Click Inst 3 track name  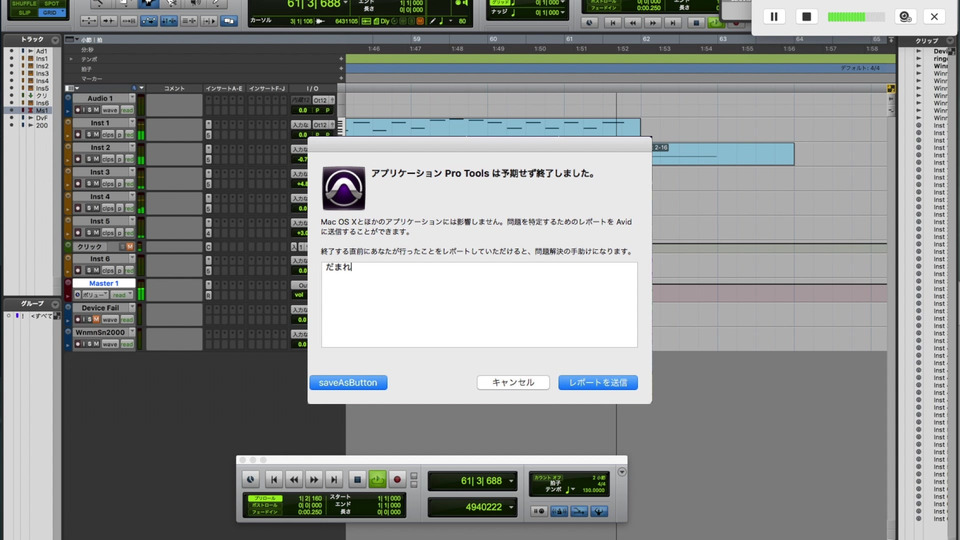(100, 172)
